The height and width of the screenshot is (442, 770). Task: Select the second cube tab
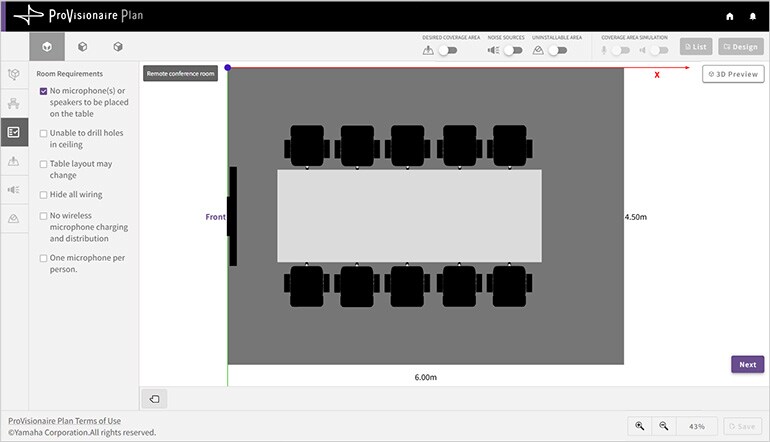click(82, 47)
